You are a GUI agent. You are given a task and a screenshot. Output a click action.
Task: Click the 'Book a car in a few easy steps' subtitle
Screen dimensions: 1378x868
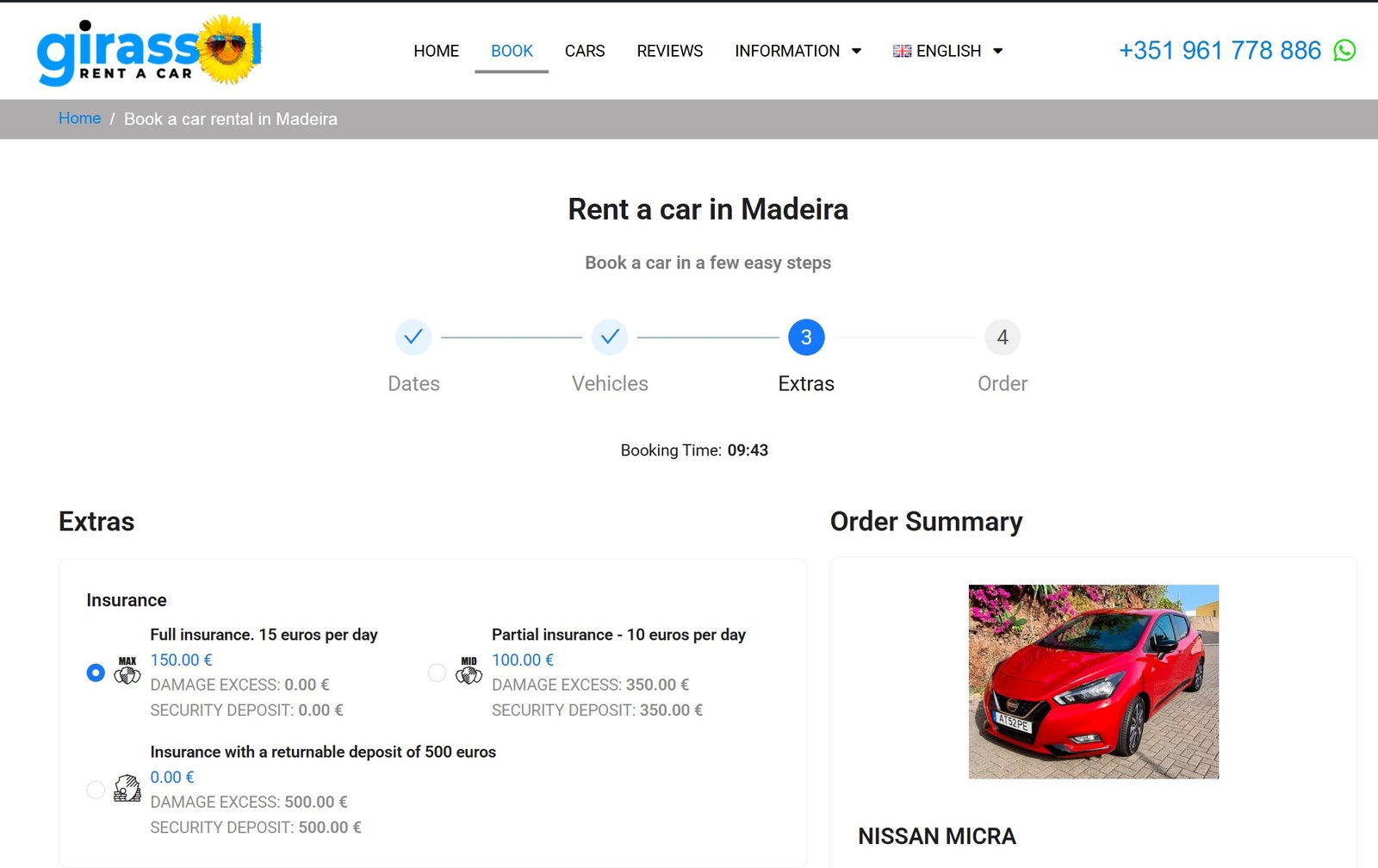tap(708, 263)
